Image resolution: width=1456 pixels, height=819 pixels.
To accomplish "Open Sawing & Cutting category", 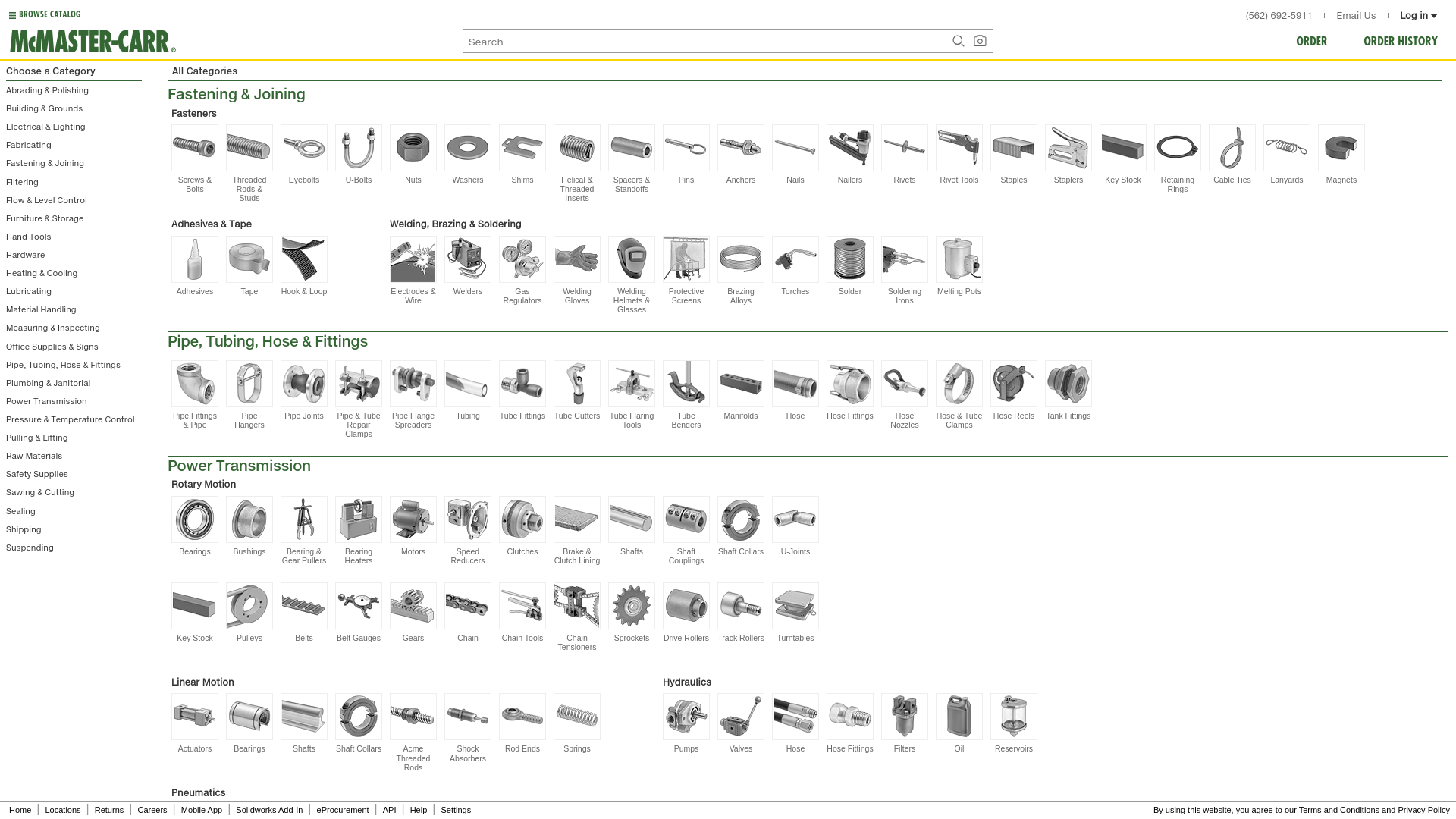I will point(40,492).
